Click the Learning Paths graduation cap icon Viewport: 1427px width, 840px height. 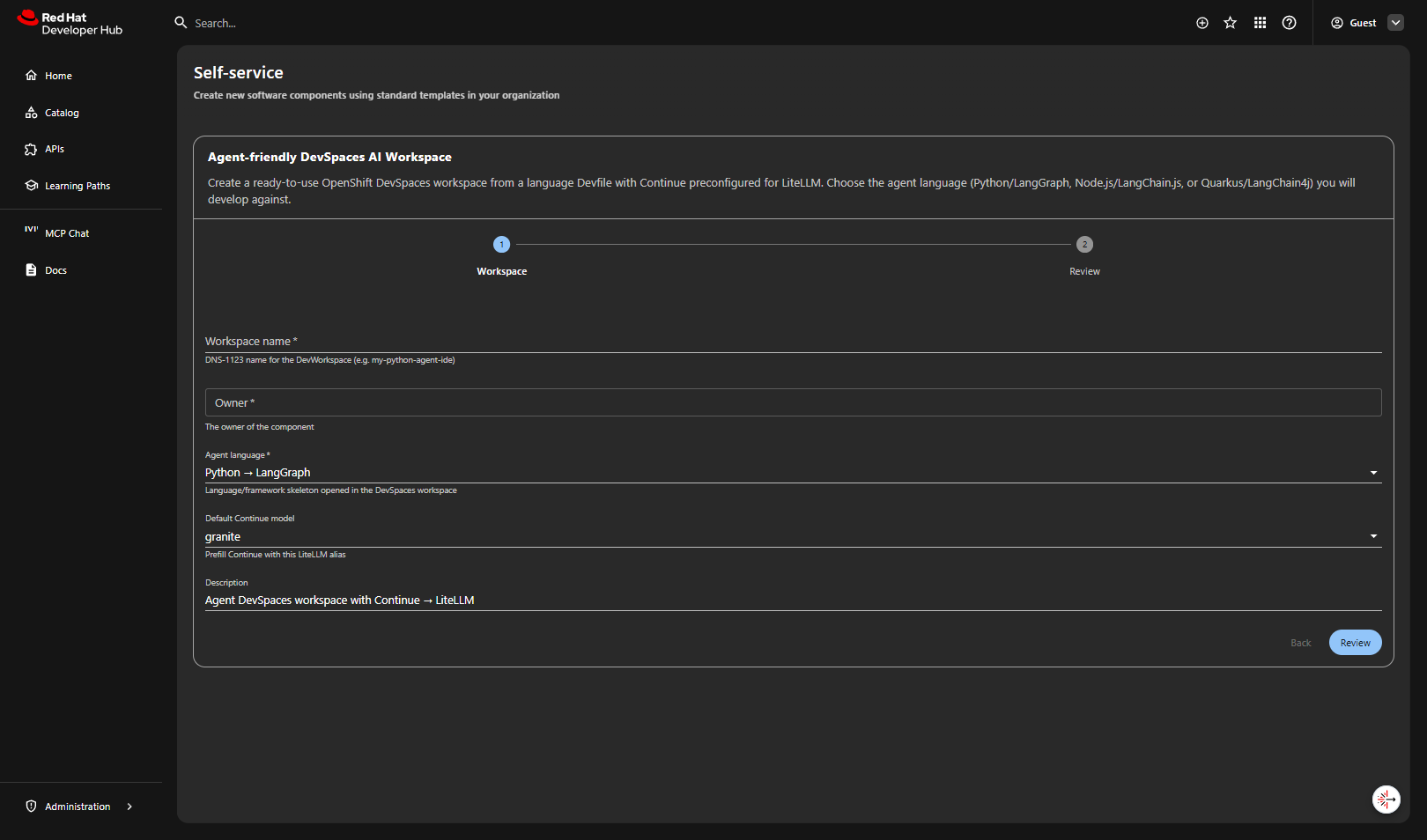32,186
